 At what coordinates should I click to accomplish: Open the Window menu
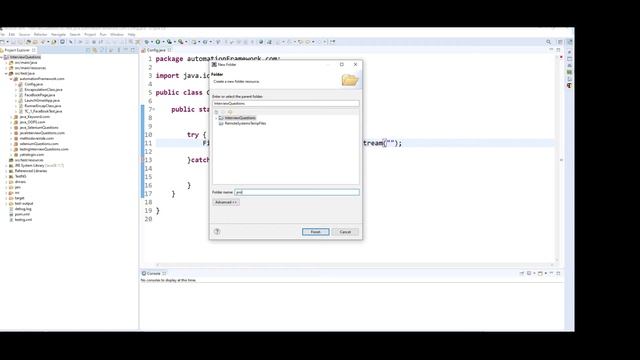[x=117, y=35]
